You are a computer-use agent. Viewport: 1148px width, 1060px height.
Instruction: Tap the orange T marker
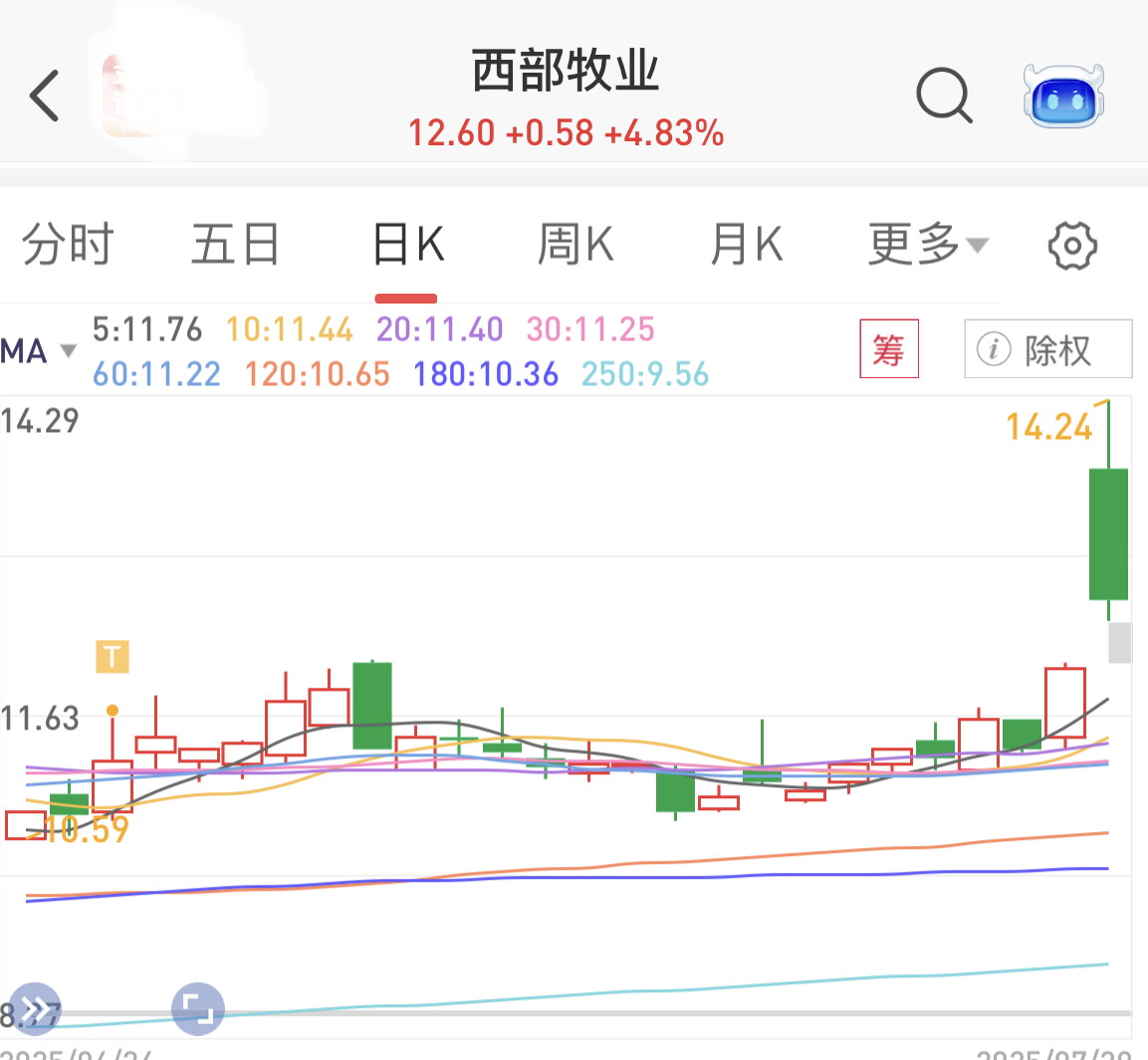coord(113,657)
